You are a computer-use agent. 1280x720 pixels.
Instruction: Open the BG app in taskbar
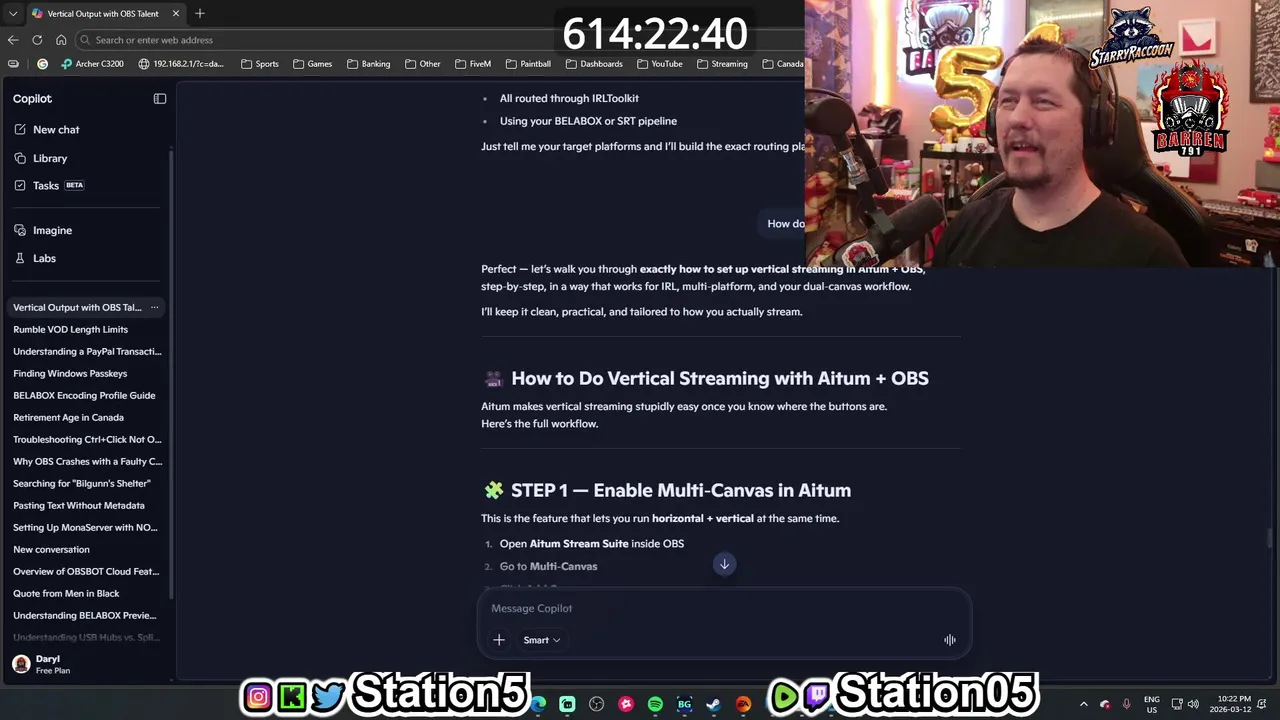684,704
